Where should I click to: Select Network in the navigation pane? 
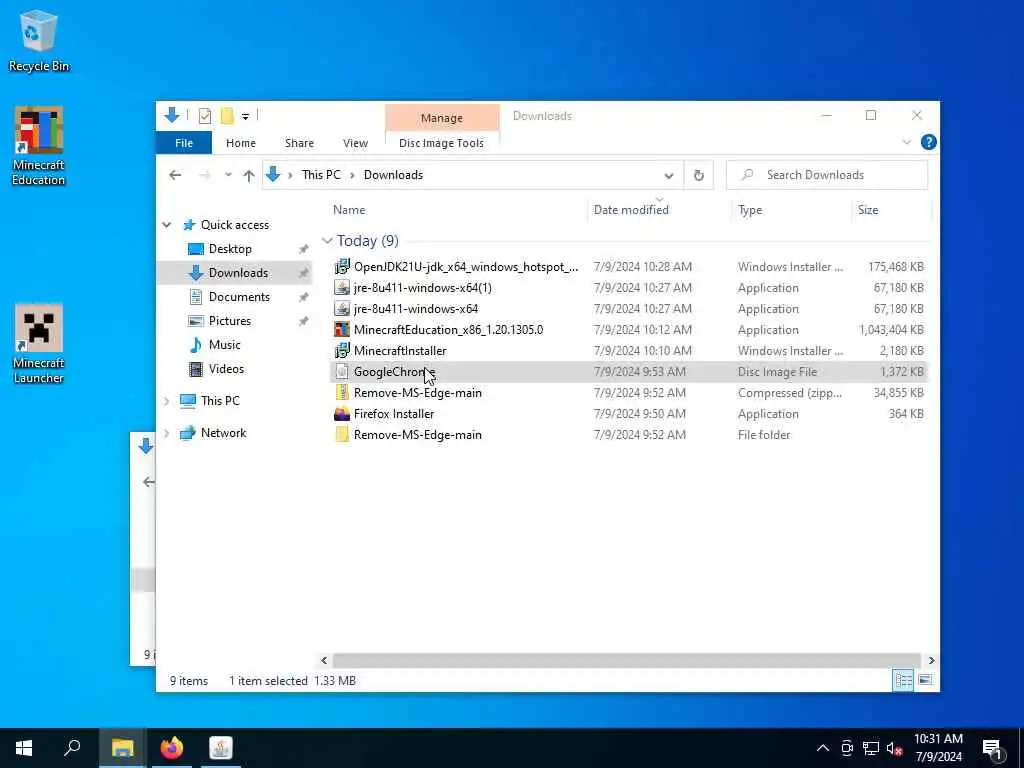click(223, 432)
